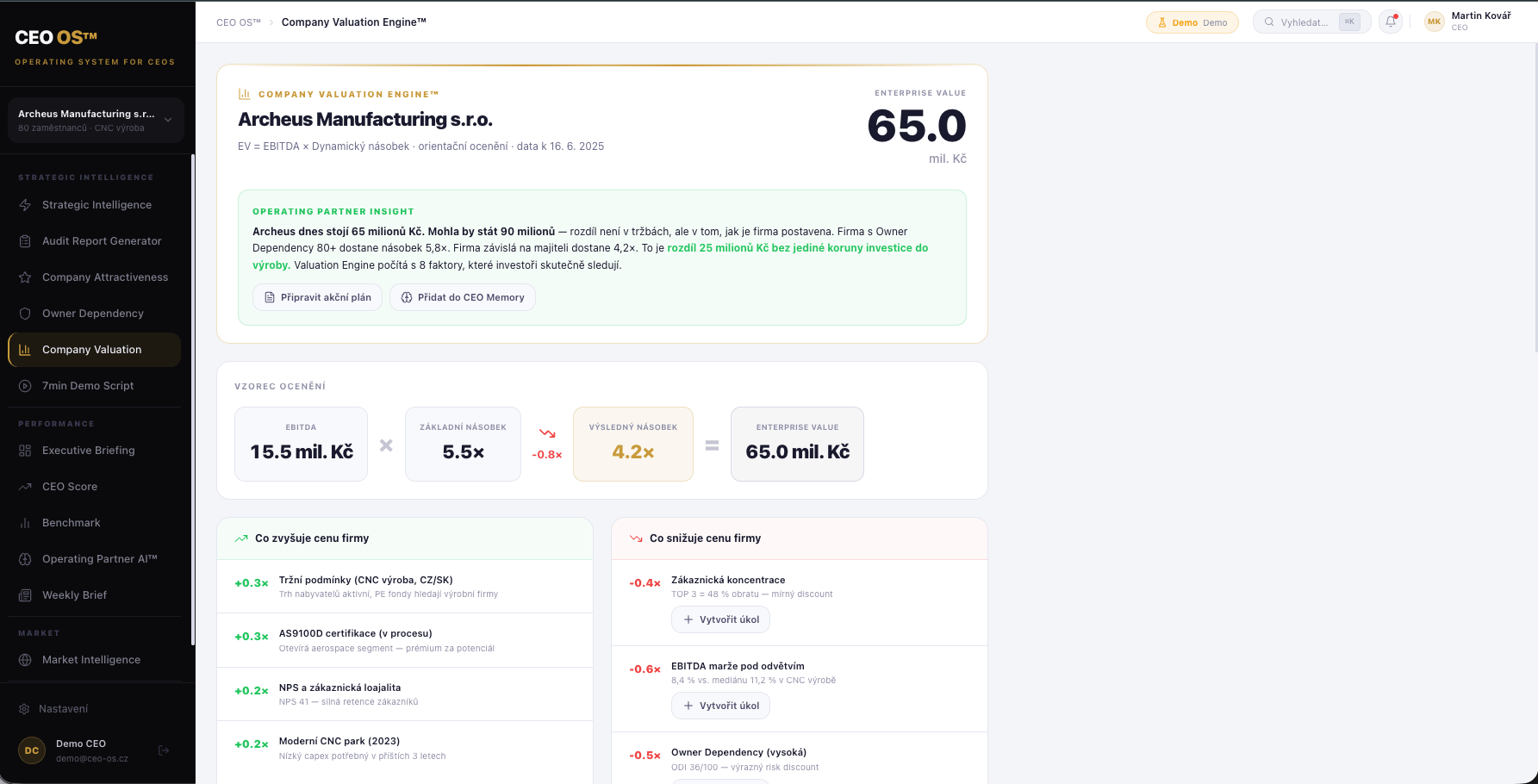The height and width of the screenshot is (784, 1538).
Task: Open Nastavení settings
Action: point(94,709)
